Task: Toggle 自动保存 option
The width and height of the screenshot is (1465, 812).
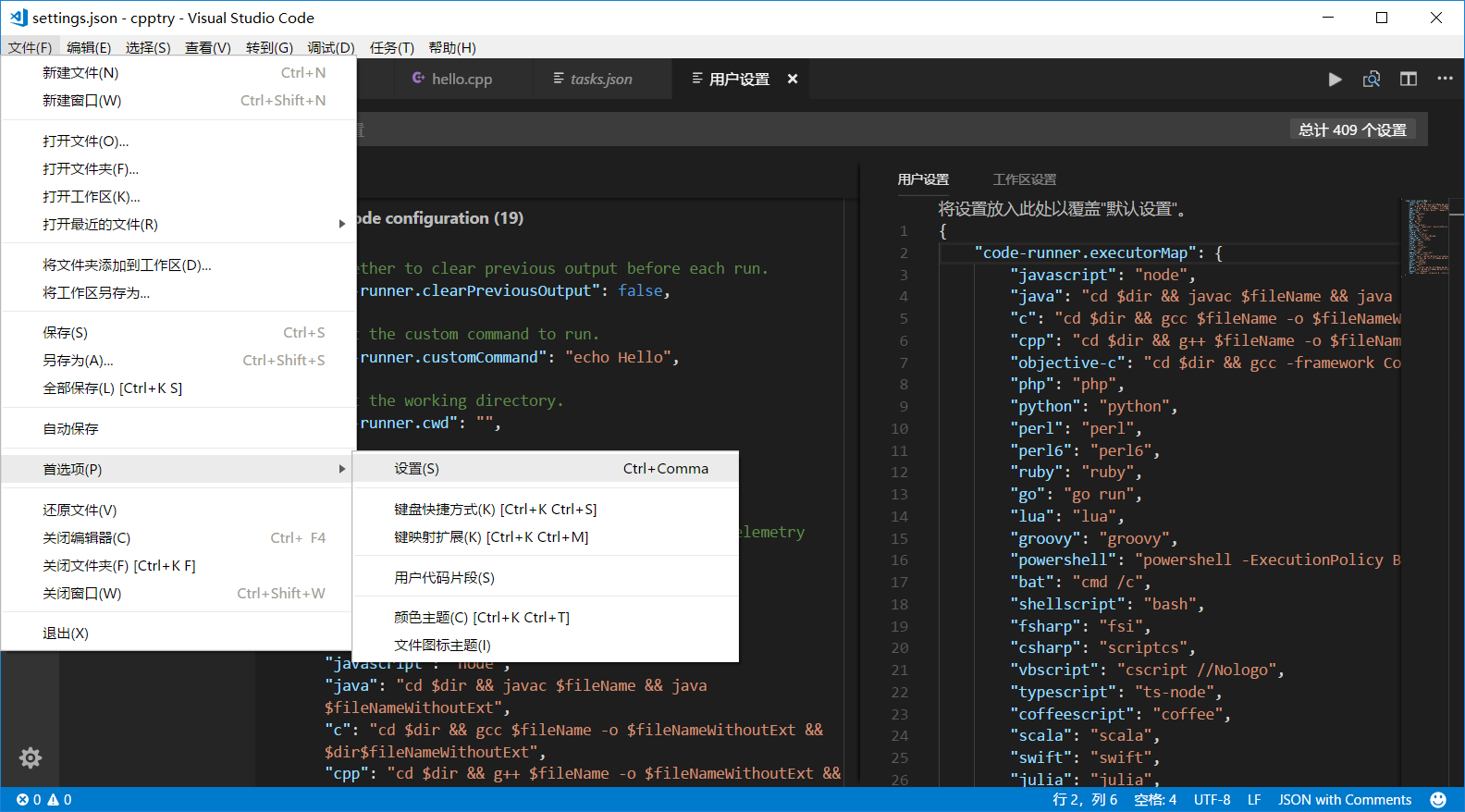Action: point(179,429)
